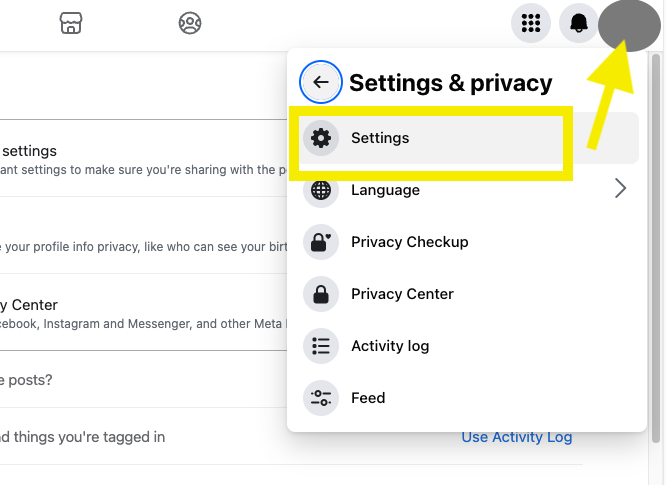Open Feed preferences menu item
This screenshot has height=485, width=666.
coord(368,398)
